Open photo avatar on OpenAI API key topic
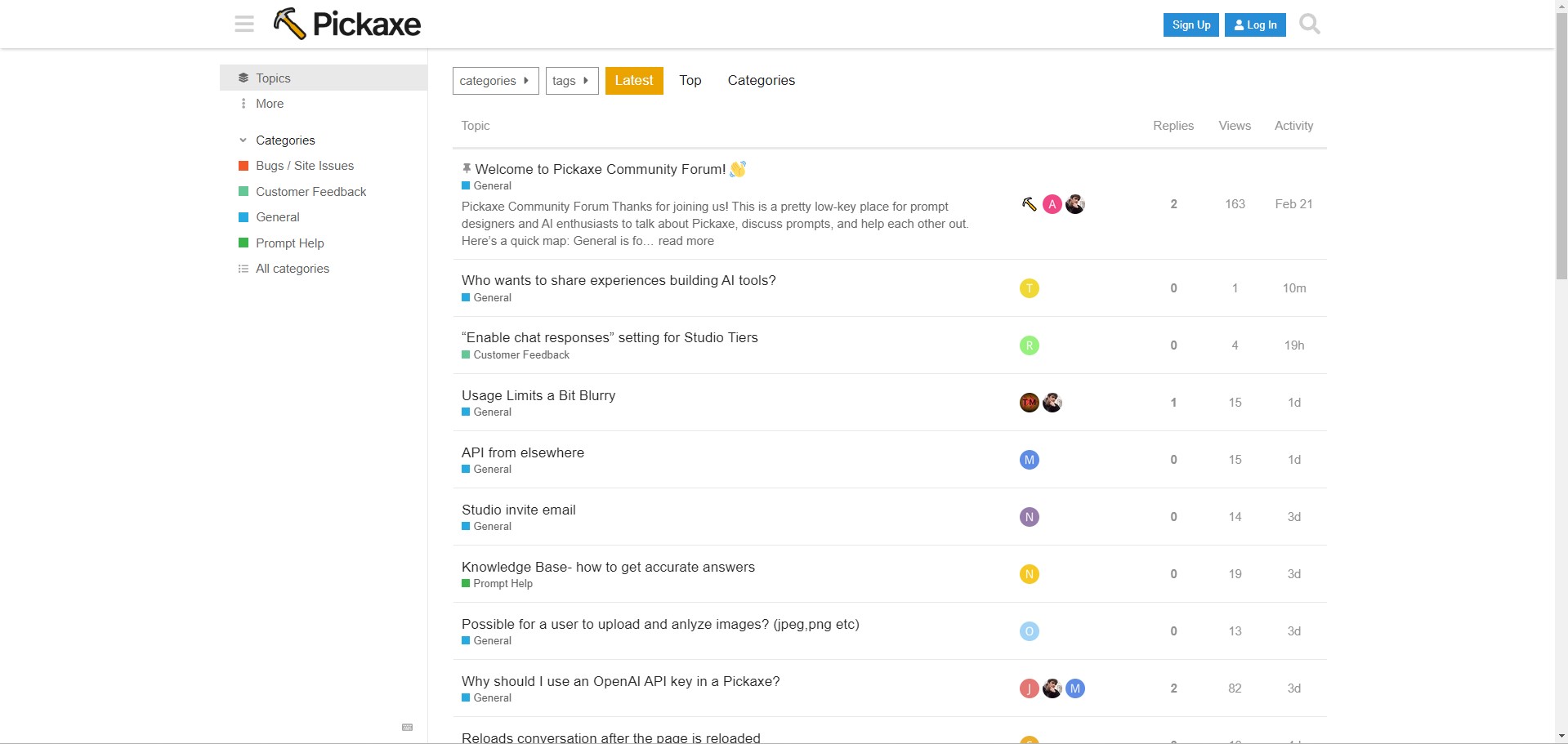This screenshot has height=744, width=1568. pos(1052,688)
